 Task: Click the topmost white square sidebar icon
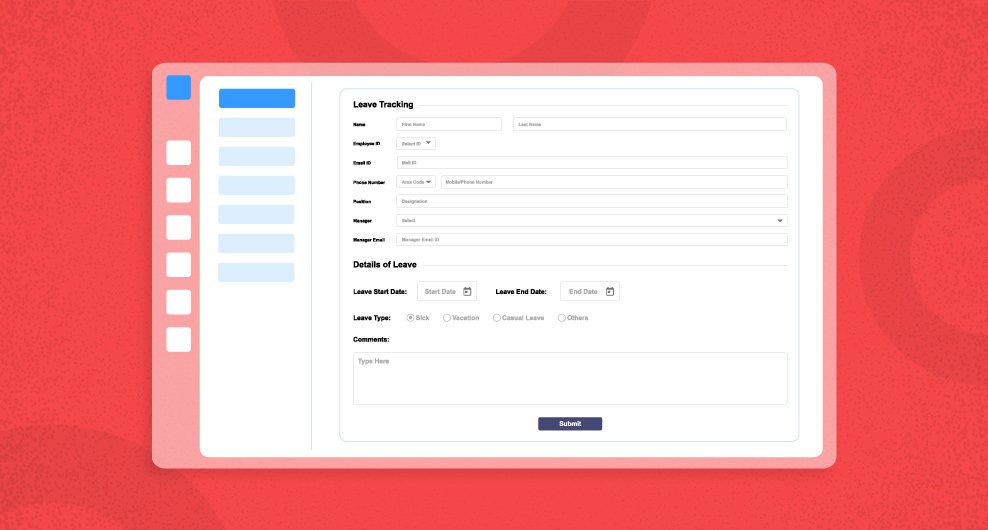tap(179, 153)
